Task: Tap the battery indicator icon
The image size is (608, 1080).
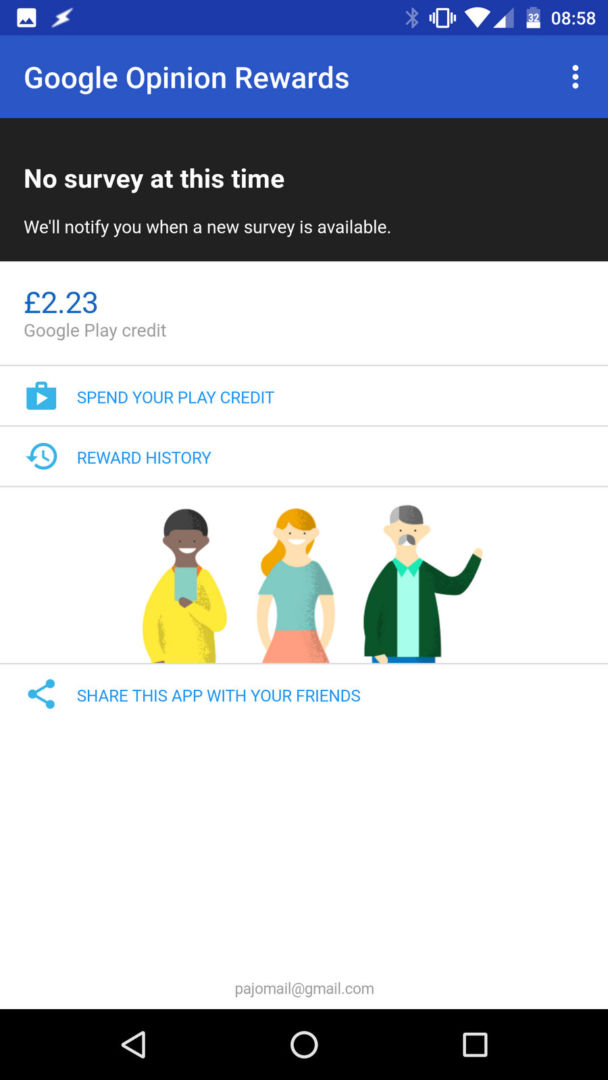Action: coord(534,18)
